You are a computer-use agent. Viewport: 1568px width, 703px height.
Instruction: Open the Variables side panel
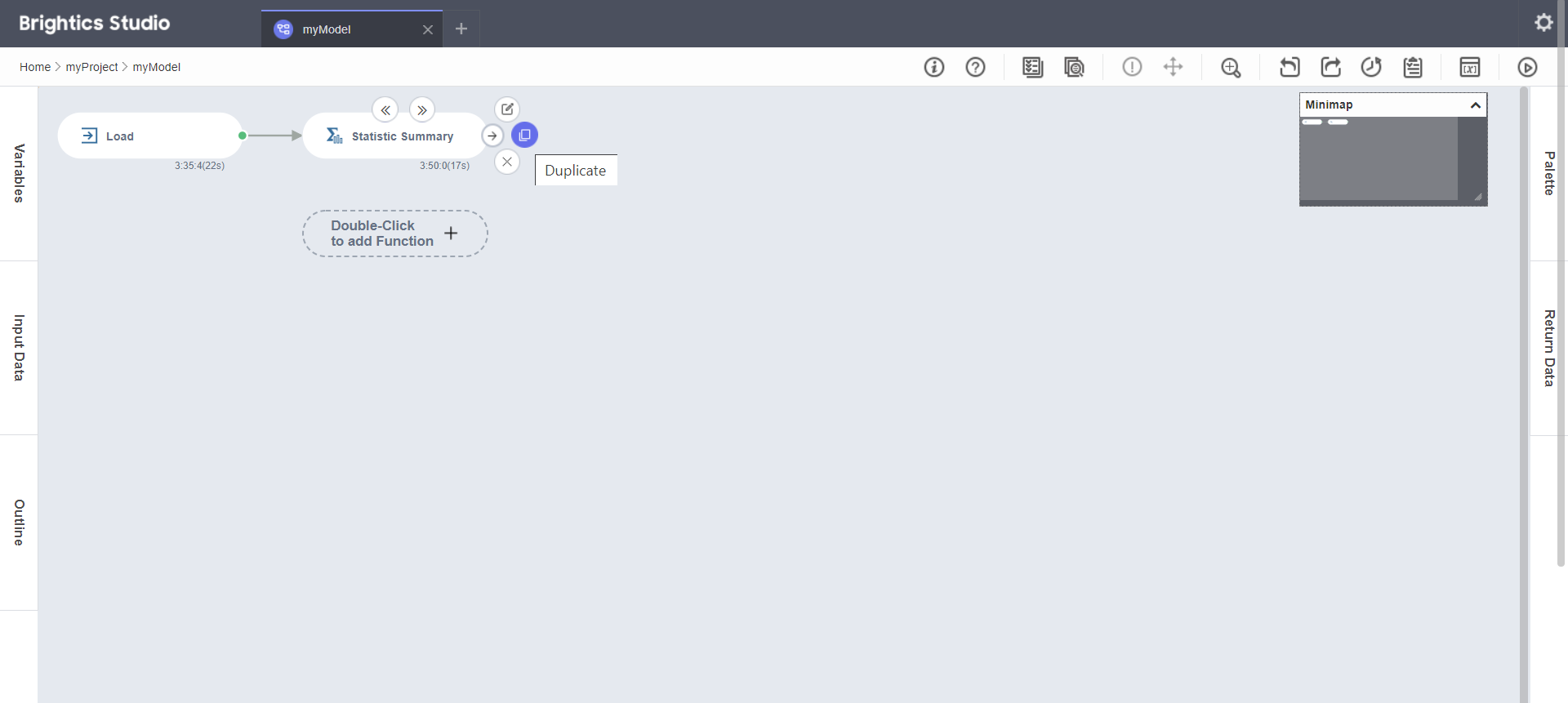pyautogui.click(x=19, y=173)
